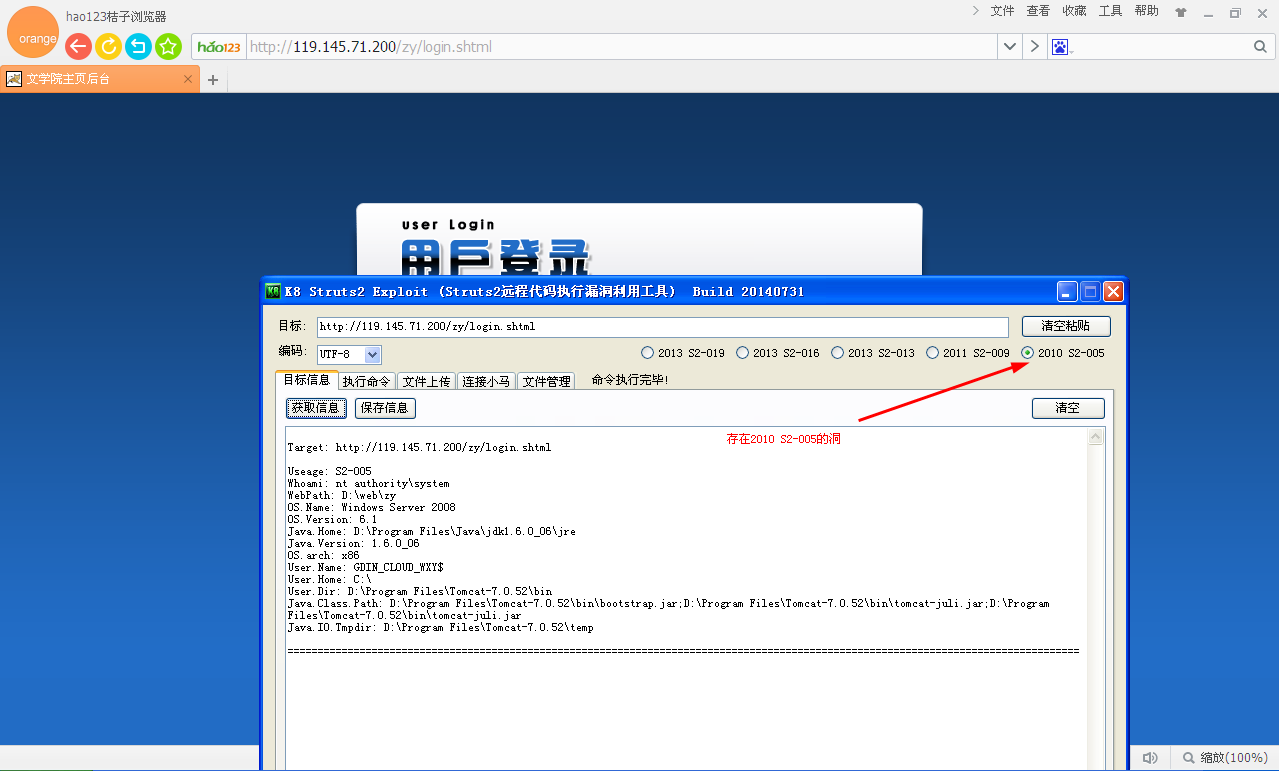Open the address bar history dropdown

point(1010,47)
